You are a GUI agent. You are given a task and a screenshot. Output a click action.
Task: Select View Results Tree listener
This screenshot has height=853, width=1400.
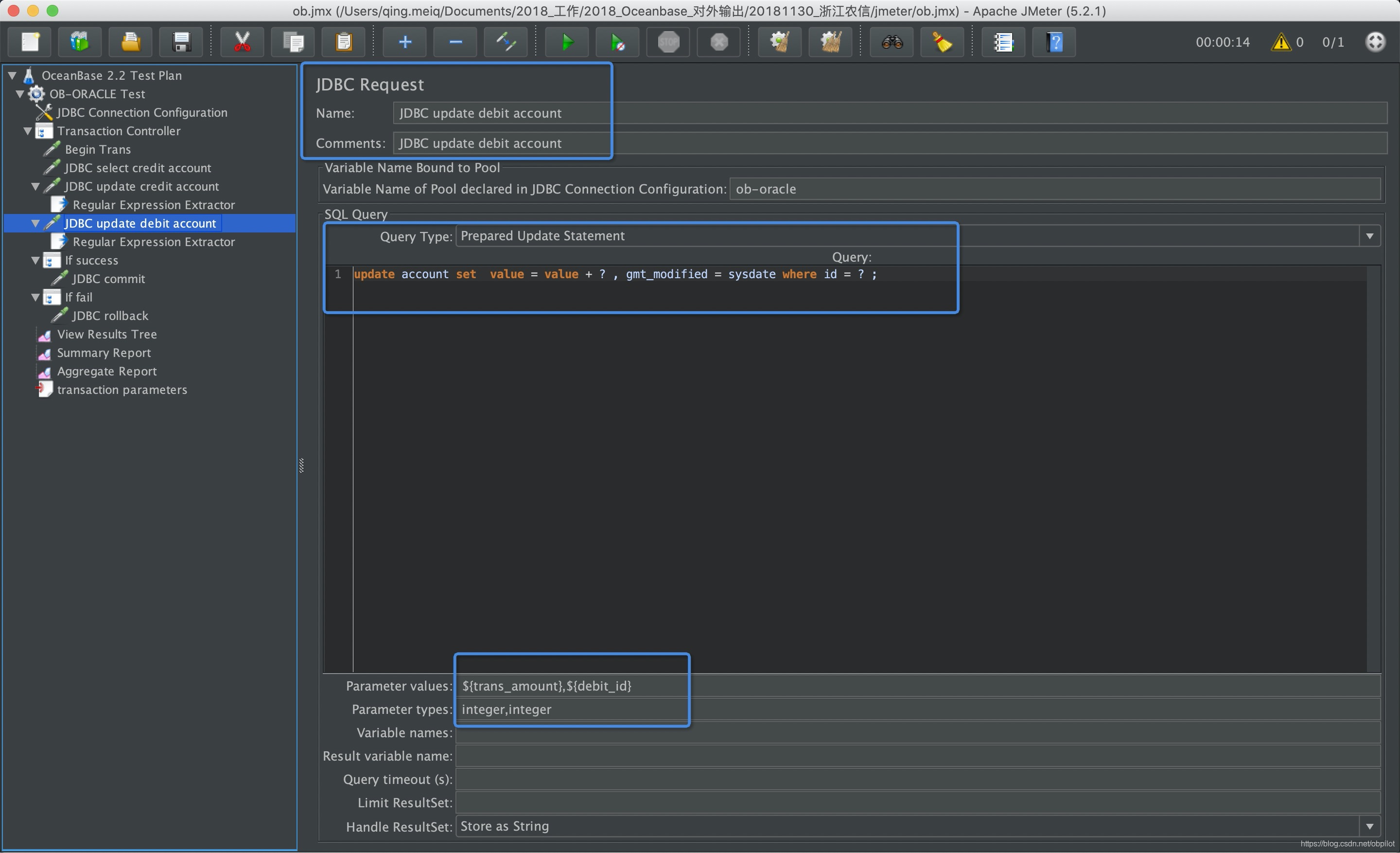coord(109,334)
